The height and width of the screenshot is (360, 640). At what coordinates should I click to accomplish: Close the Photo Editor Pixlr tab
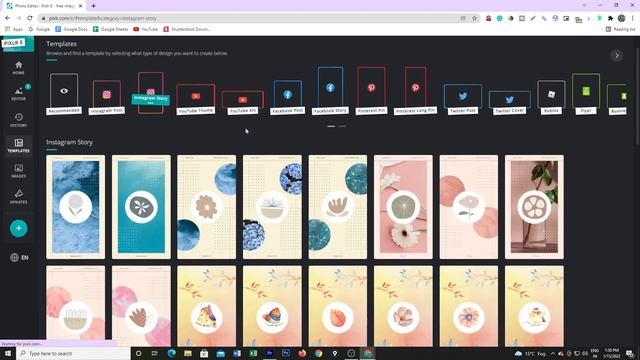coord(80,6)
